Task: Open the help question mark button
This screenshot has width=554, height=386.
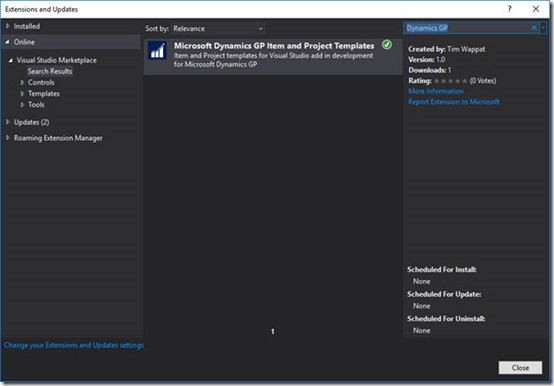Action: [509, 9]
